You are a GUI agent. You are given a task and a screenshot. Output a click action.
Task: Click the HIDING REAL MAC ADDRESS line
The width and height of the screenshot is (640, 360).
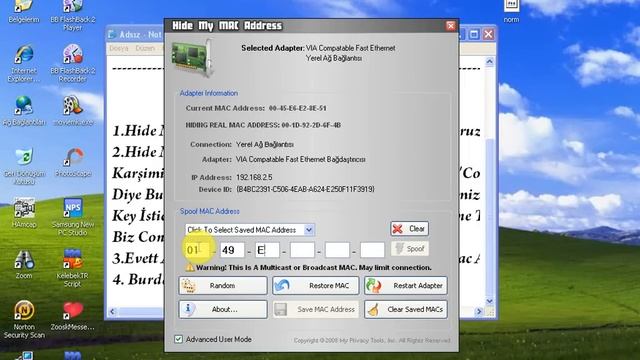[263, 125]
